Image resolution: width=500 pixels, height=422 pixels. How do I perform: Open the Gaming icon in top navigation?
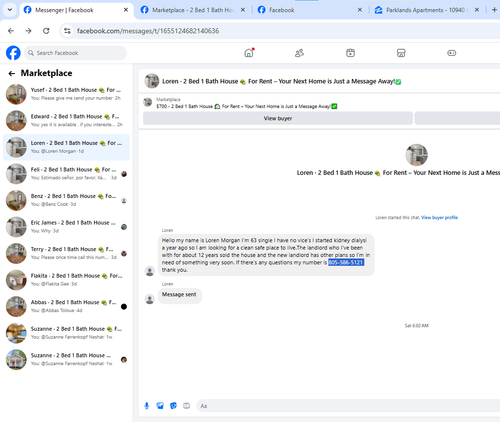tap(452, 53)
